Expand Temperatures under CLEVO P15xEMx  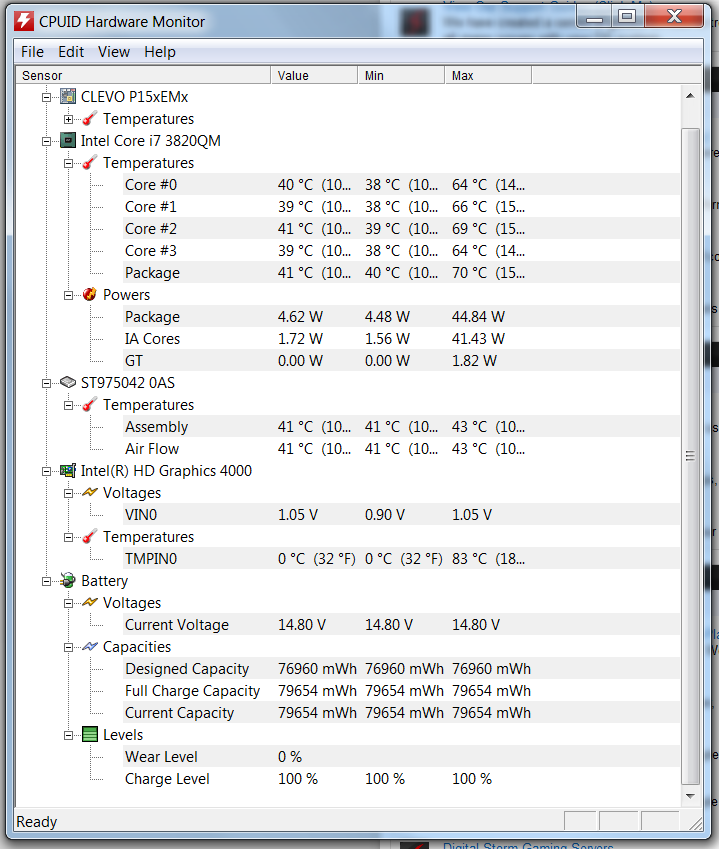click(x=68, y=119)
